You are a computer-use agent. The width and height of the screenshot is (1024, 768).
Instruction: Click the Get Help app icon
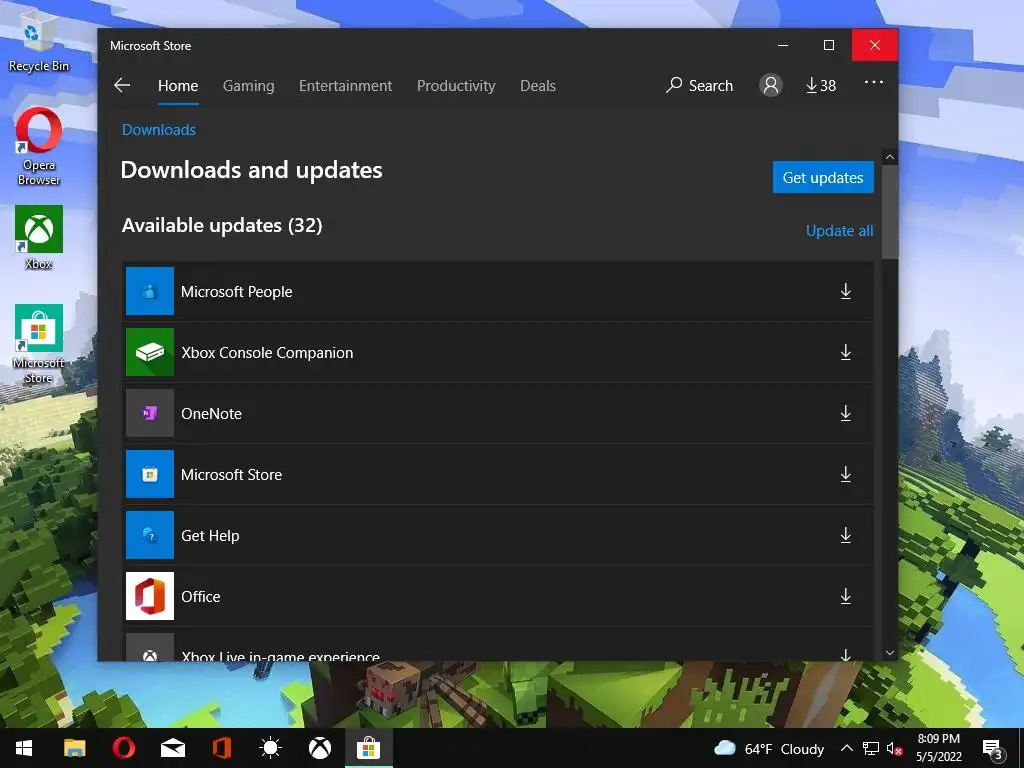point(150,535)
